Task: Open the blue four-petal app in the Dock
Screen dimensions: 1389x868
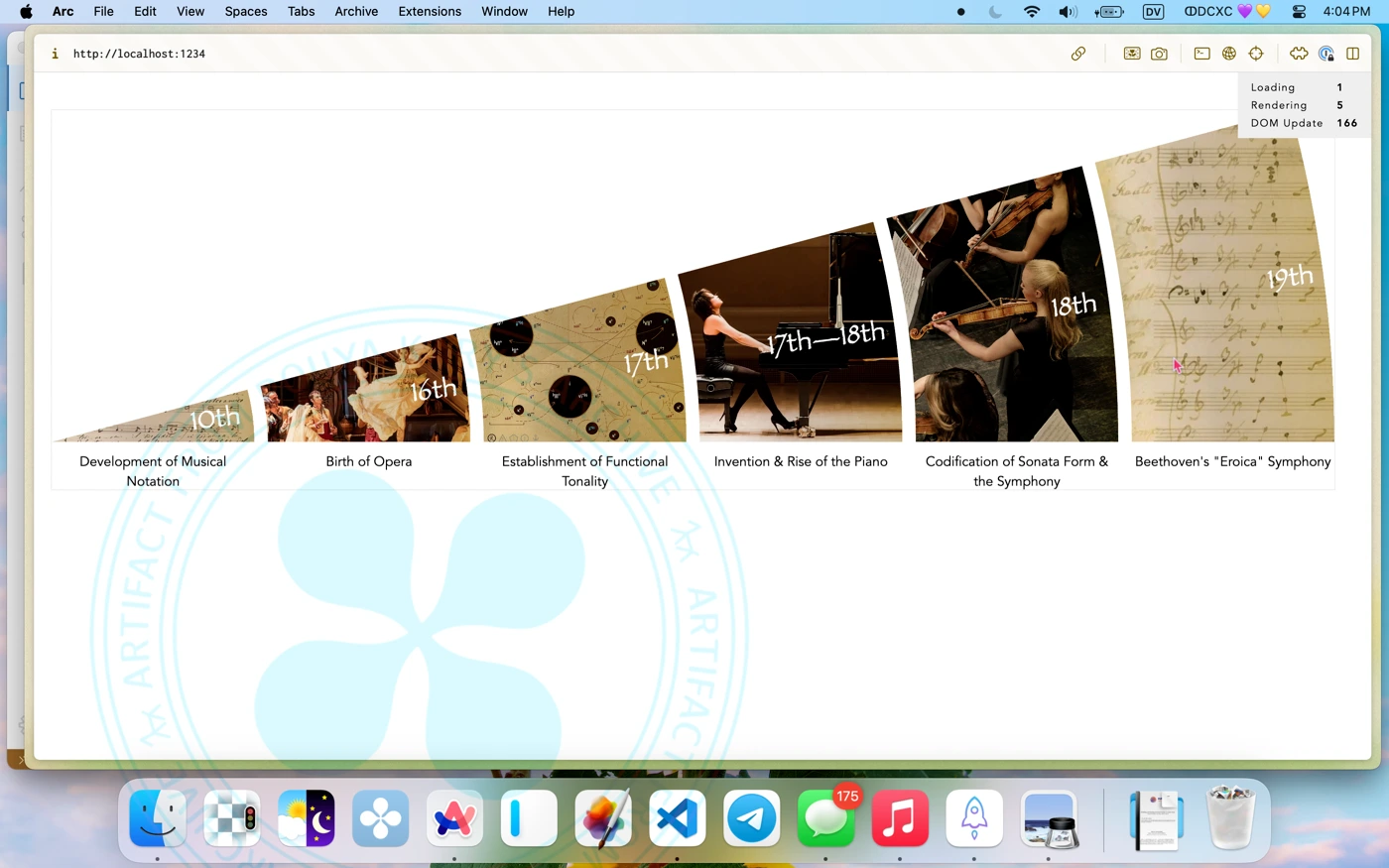Action: (x=381, y=818)
